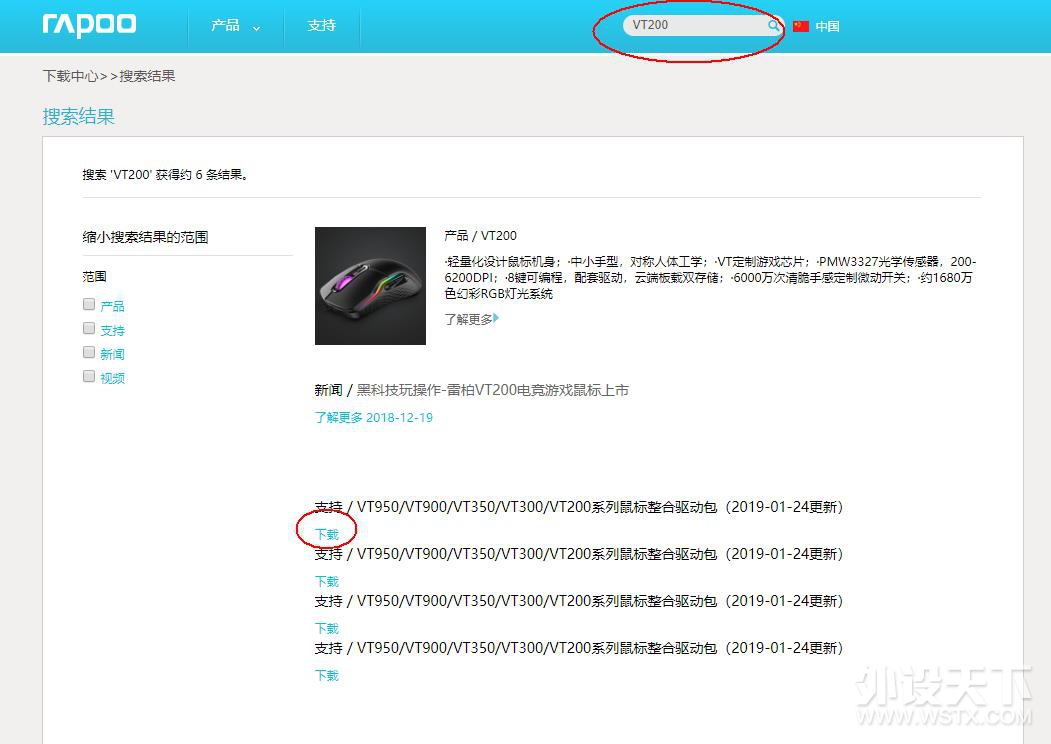The image size is (1051, 744).
Task: Click 下载 under third driver result
Action: 327,628
